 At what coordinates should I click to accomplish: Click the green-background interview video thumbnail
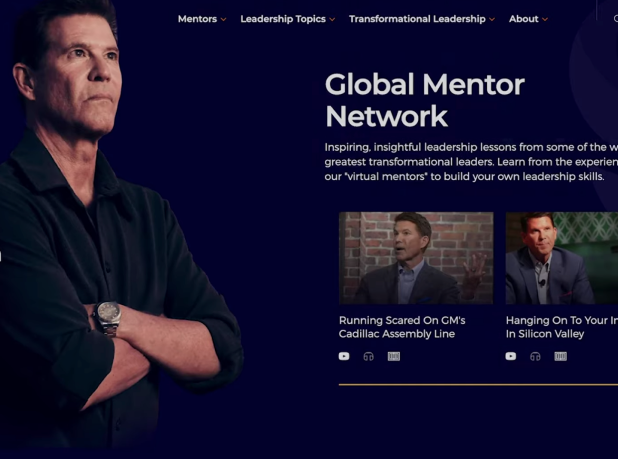point(562,258)
